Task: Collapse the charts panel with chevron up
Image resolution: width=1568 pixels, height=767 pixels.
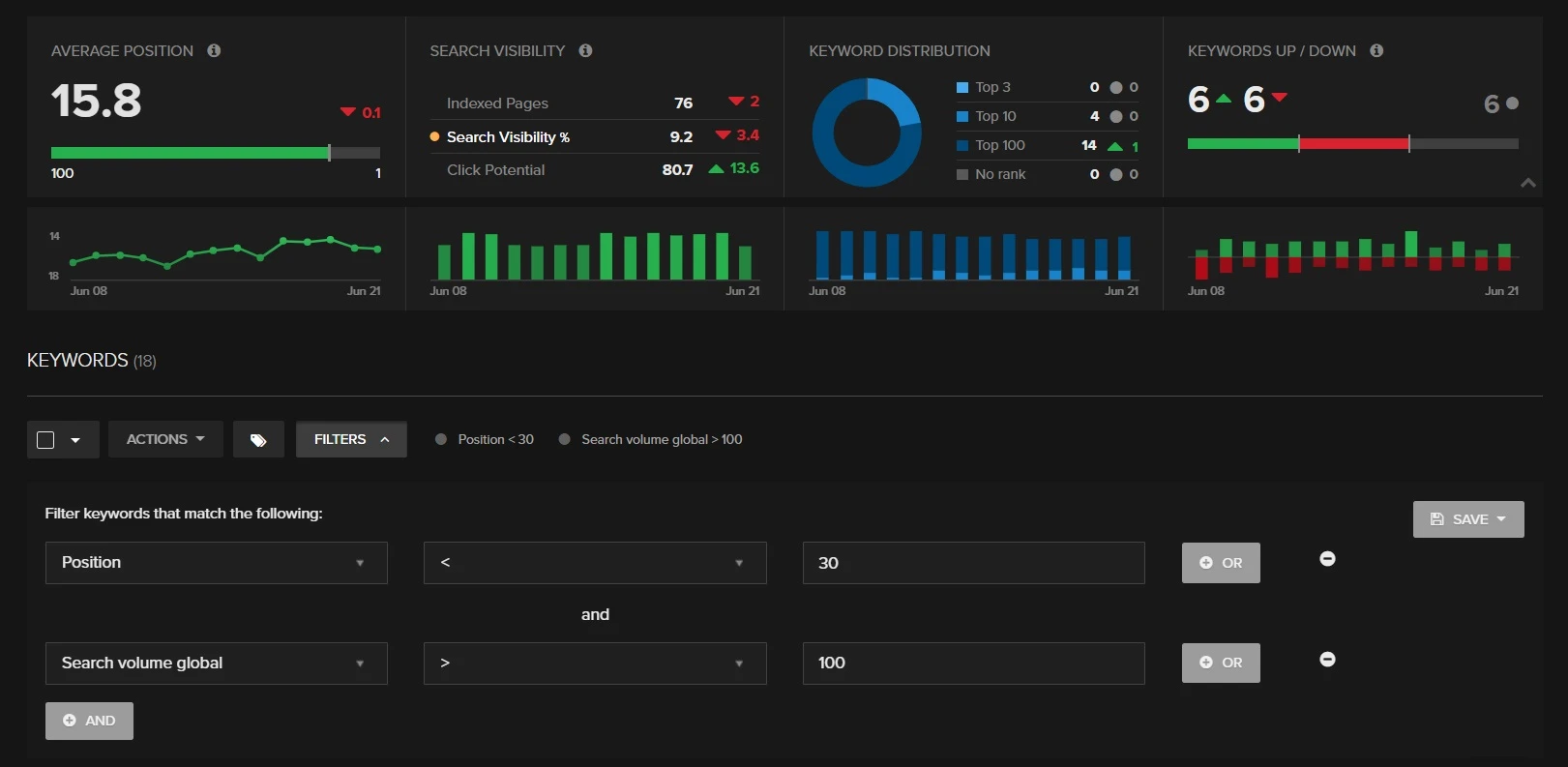Action: 1527,183
